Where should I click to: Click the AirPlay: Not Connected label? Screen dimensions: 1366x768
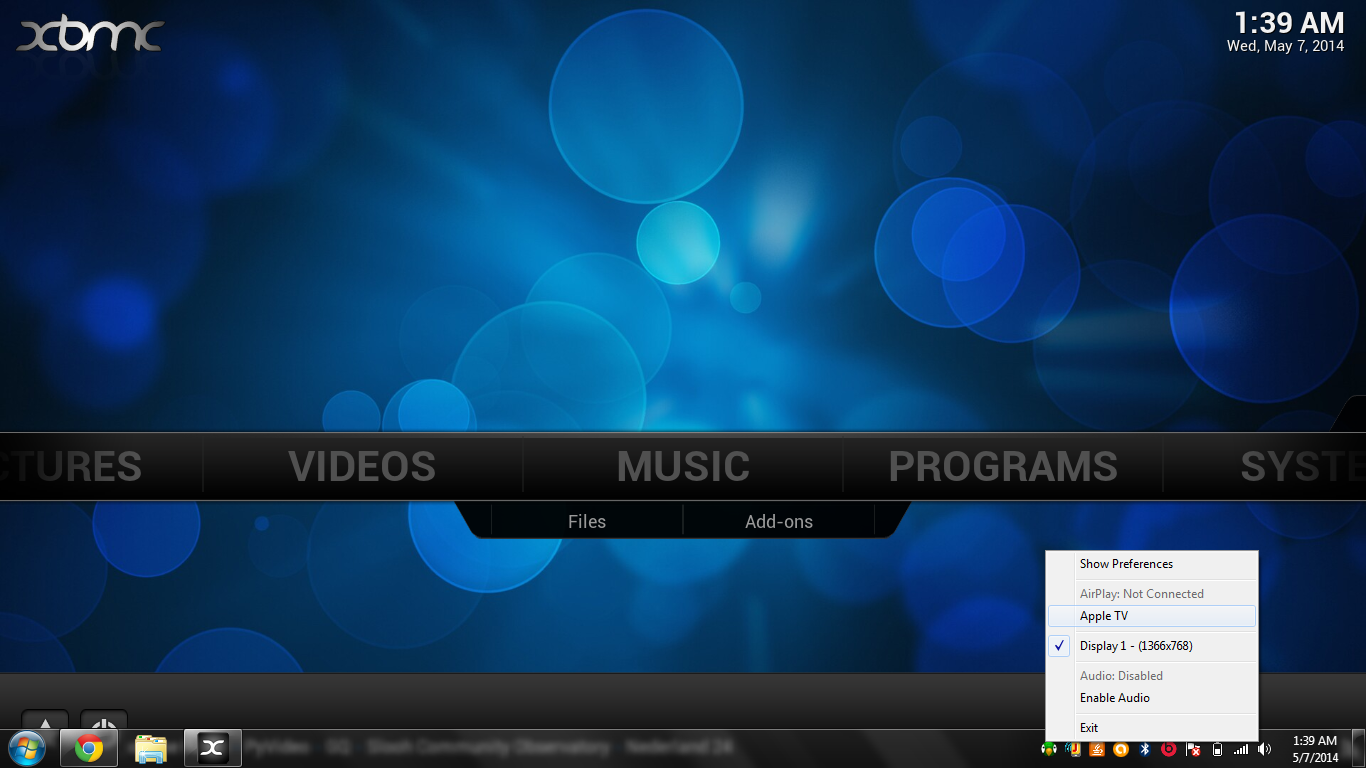click(1142, 594)
